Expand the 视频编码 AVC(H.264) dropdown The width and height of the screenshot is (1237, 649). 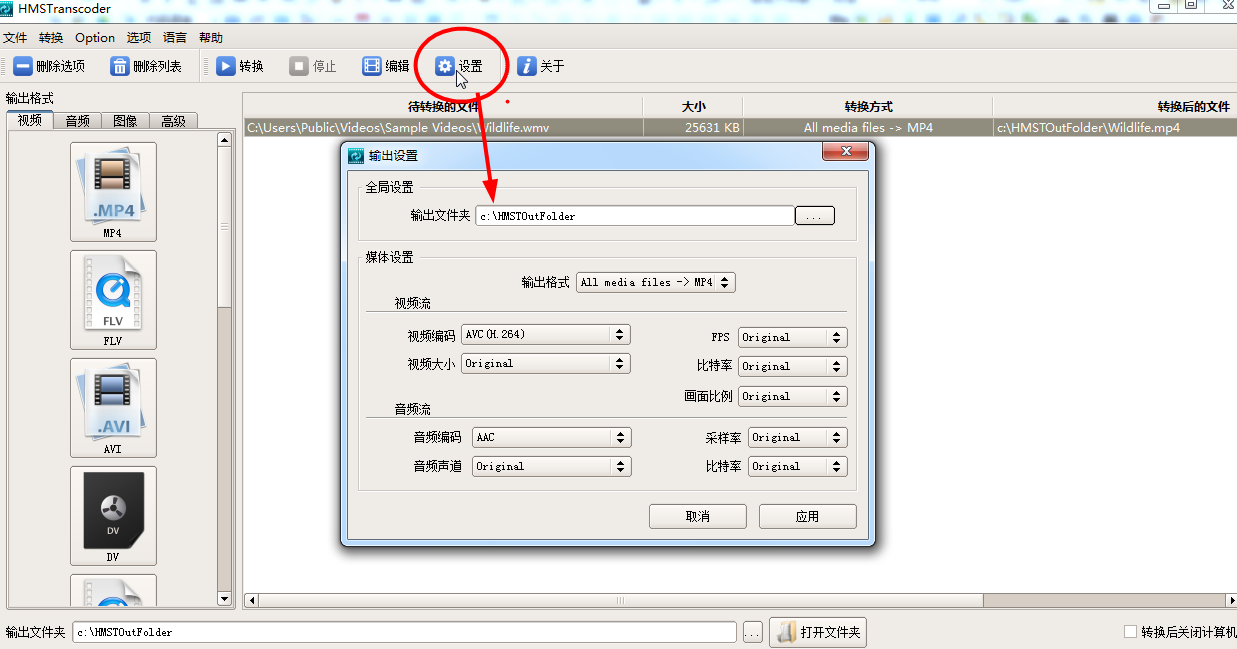click(x=546, y=335)
